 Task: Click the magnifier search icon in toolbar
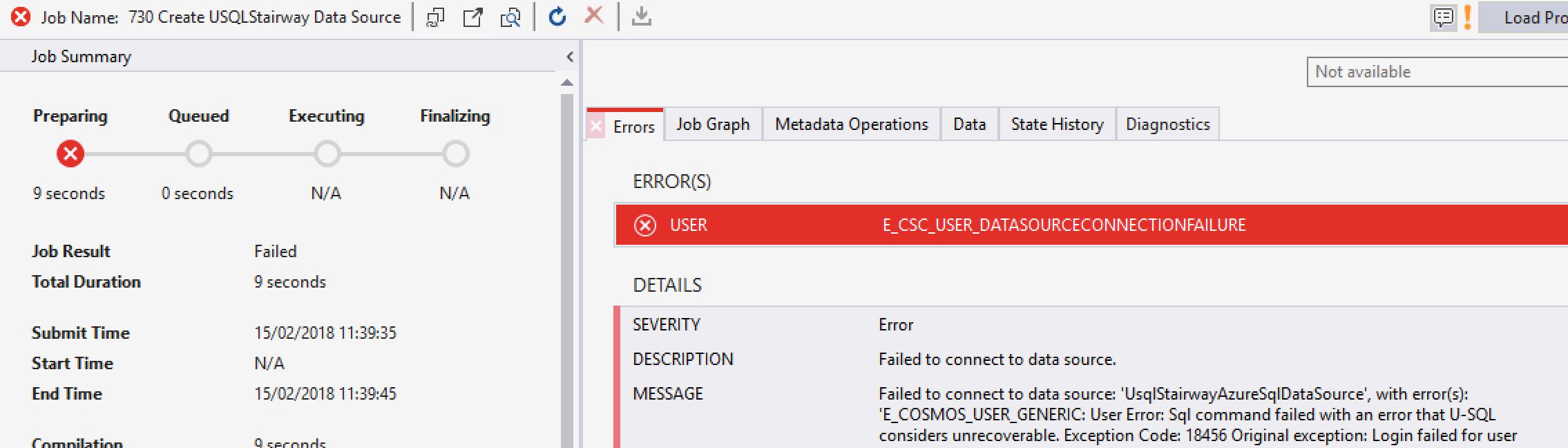pyautogui.click(x=510, y=17)
